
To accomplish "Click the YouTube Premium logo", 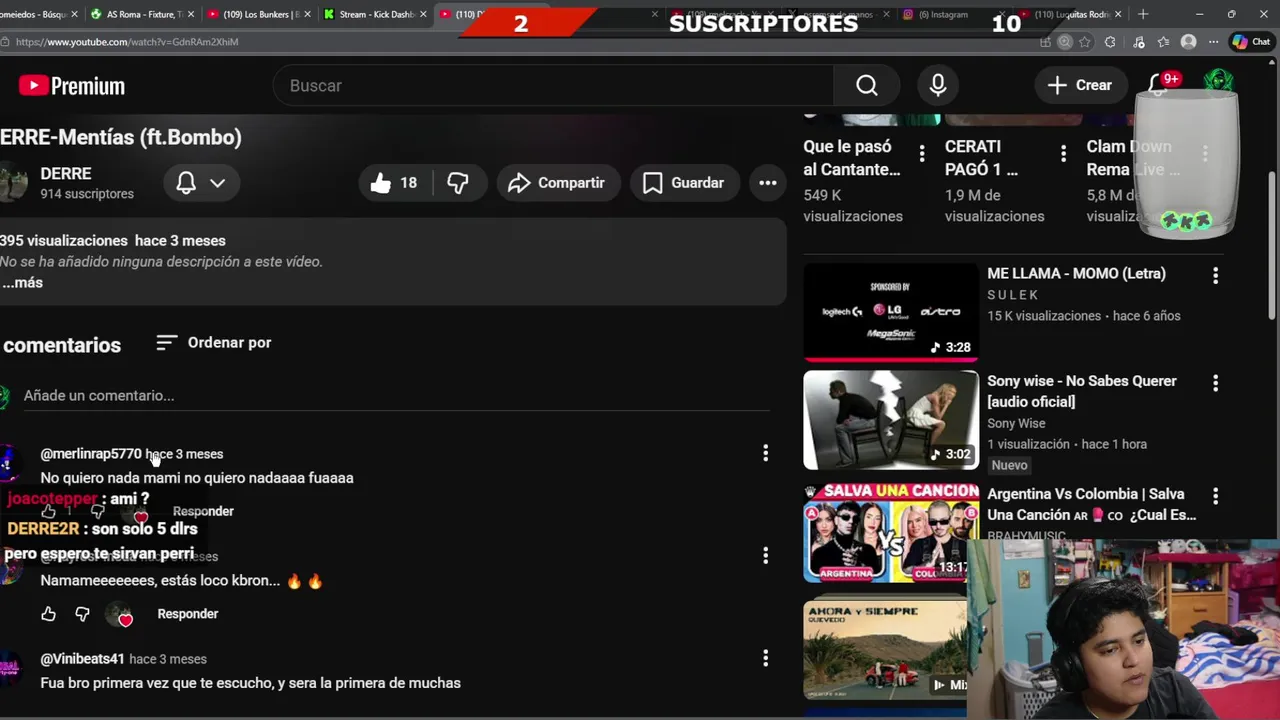I will [x=72, y=86].
